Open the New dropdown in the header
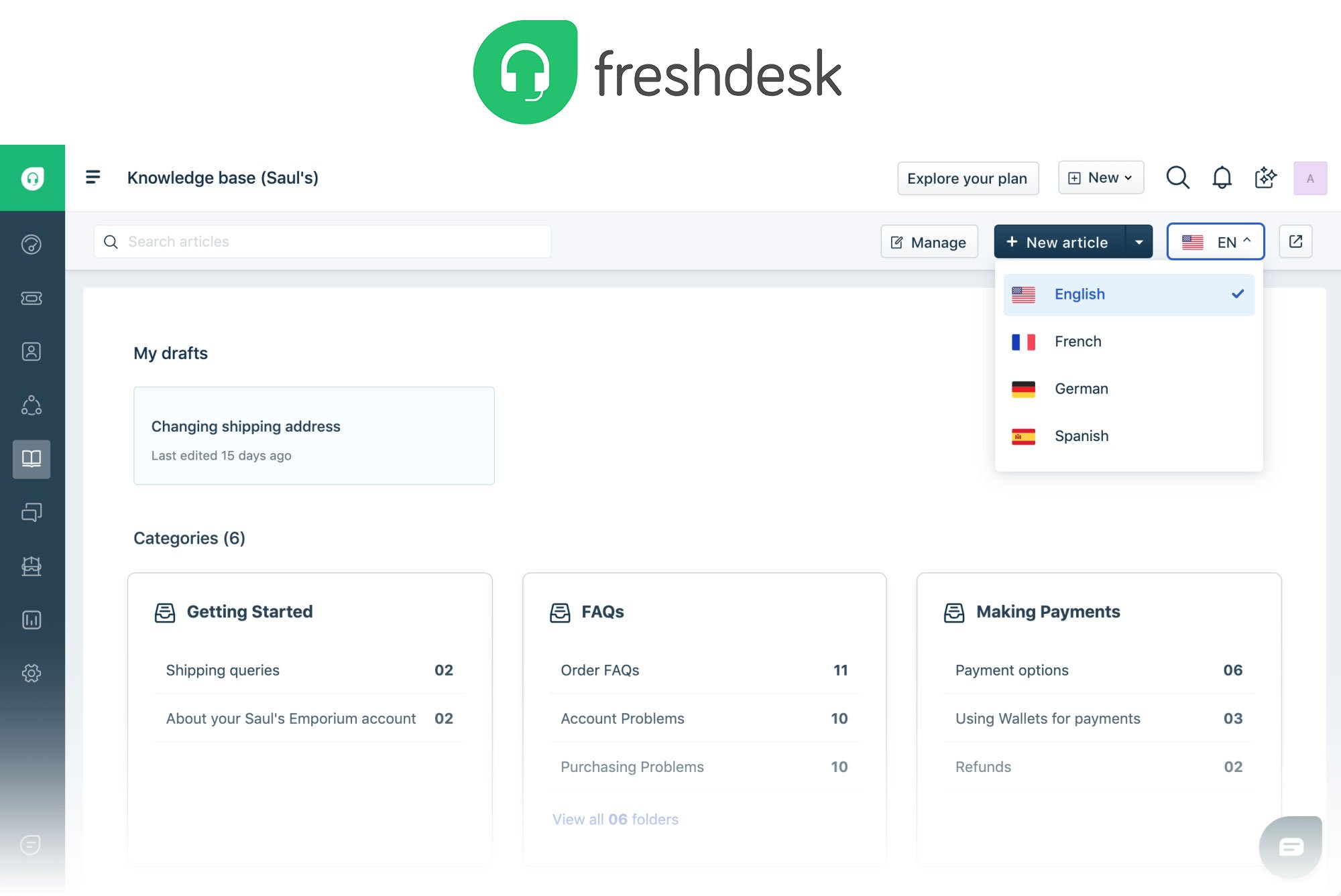 1100,178
